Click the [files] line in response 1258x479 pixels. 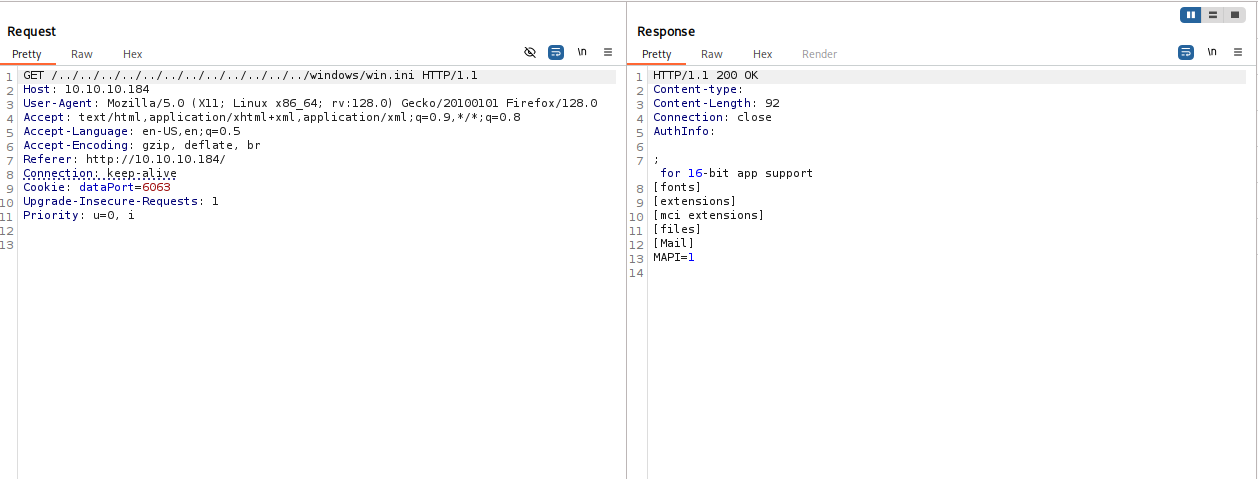[677, 229]
